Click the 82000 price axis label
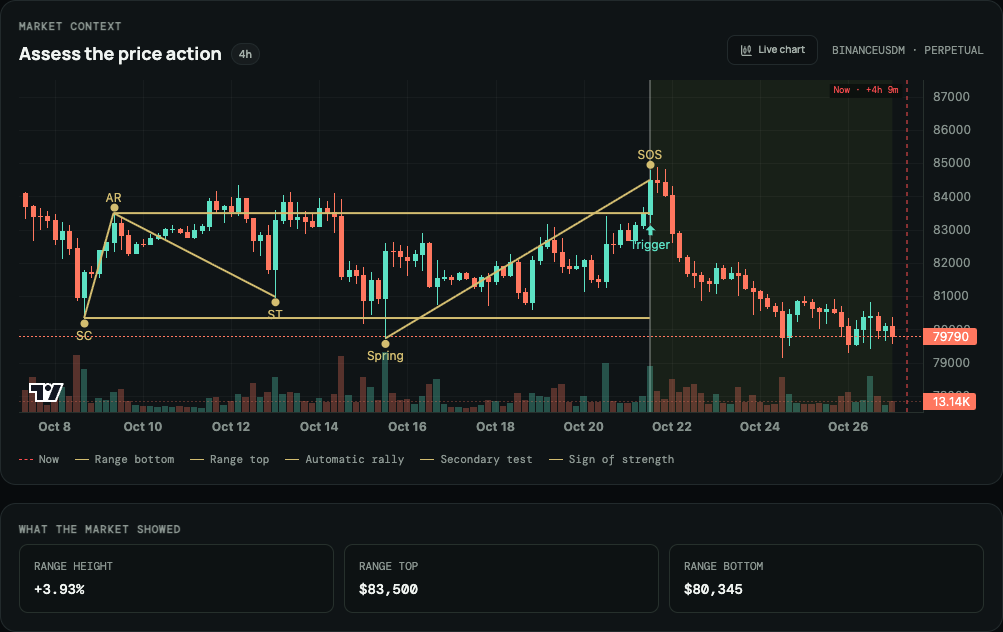This screenshot has height=632, width=1003. pyautogui.click(x=951, y=262)
